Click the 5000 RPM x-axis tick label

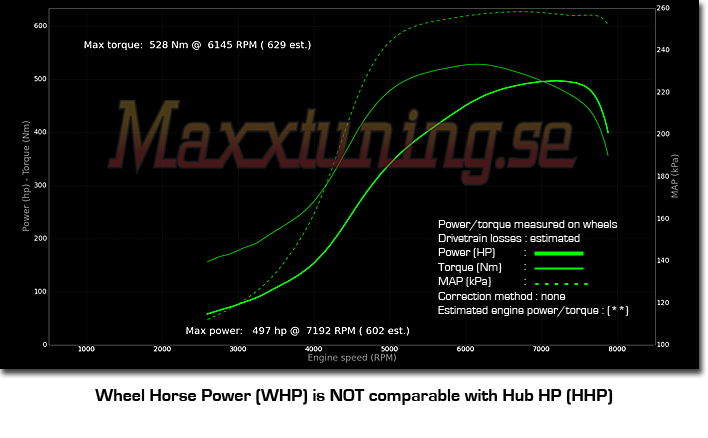pyautogui.click(x=389, y=349)
